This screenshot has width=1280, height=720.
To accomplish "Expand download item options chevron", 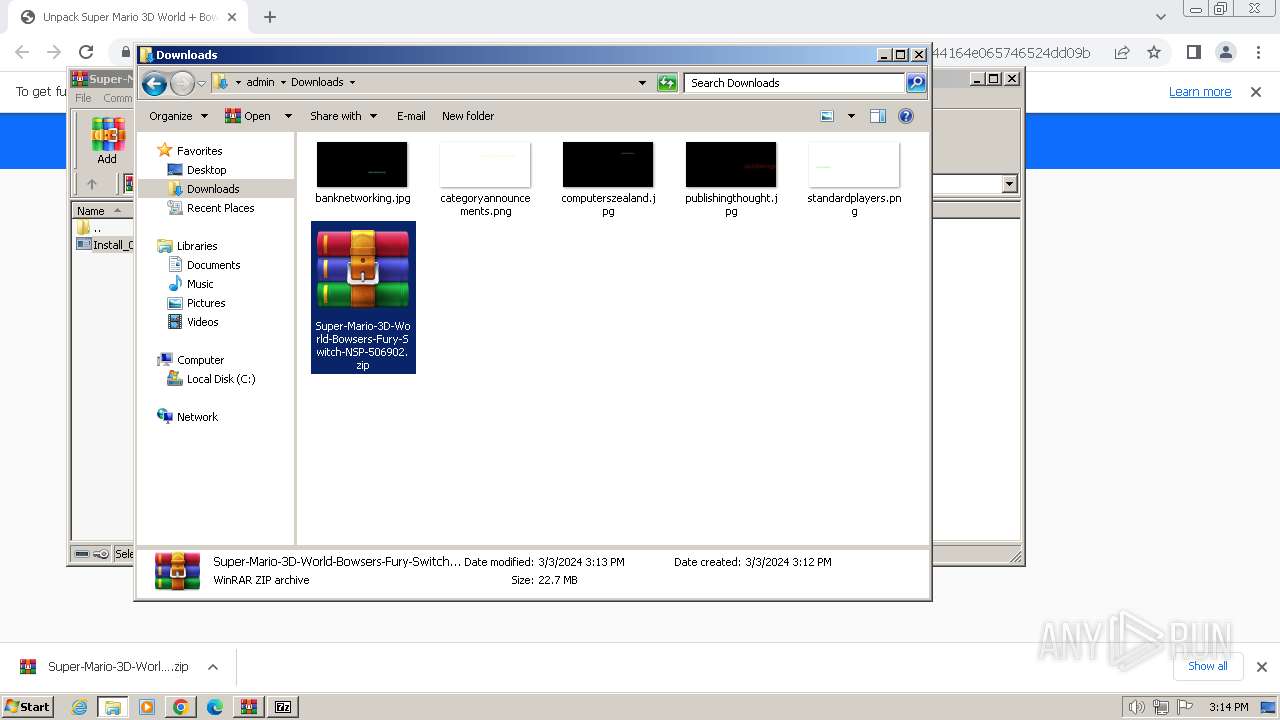I will click(x=213, y=667).
